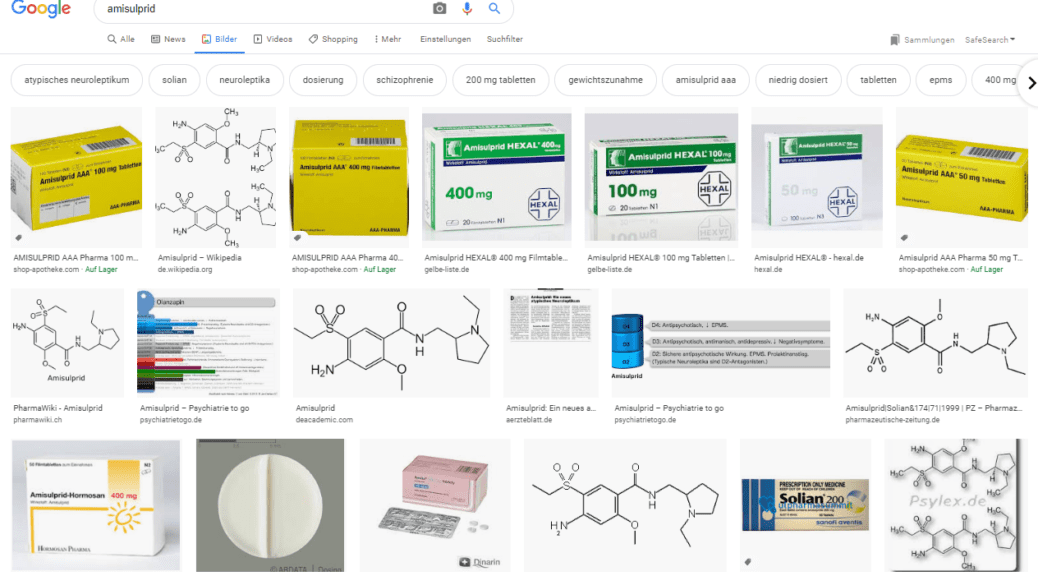Click 'Sammlungen' link text

point(929,40)
